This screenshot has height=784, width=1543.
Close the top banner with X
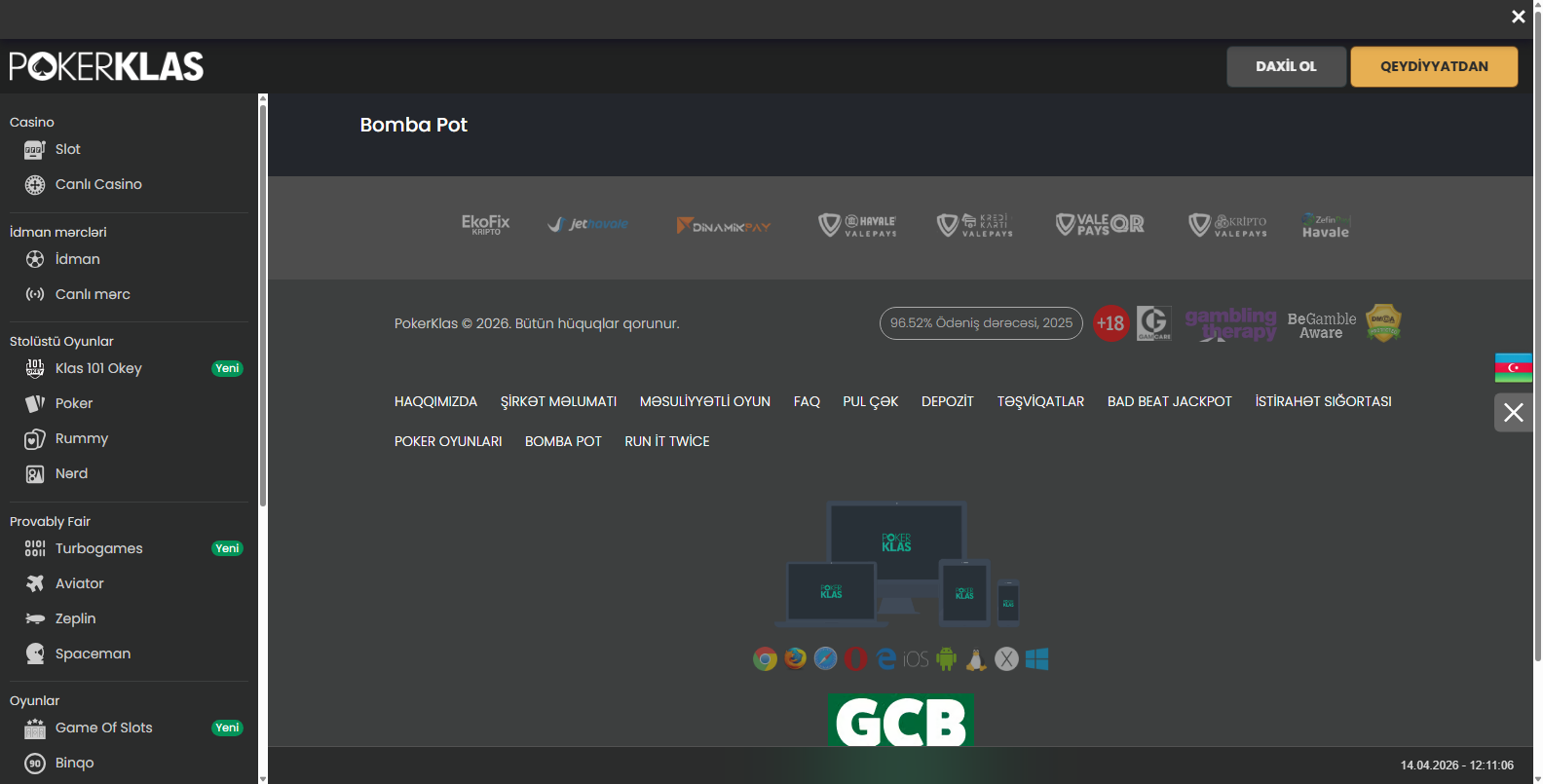click(x=1518, y=17)
